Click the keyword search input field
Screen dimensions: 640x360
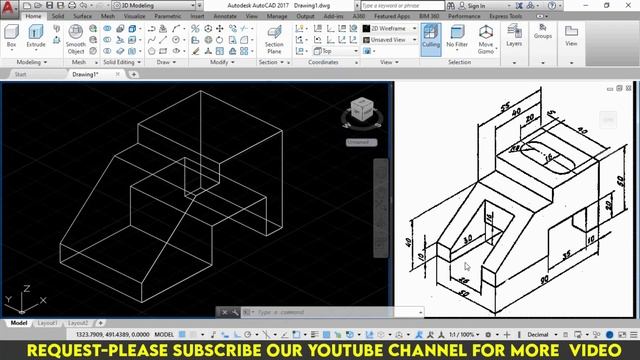coord(402,5)
